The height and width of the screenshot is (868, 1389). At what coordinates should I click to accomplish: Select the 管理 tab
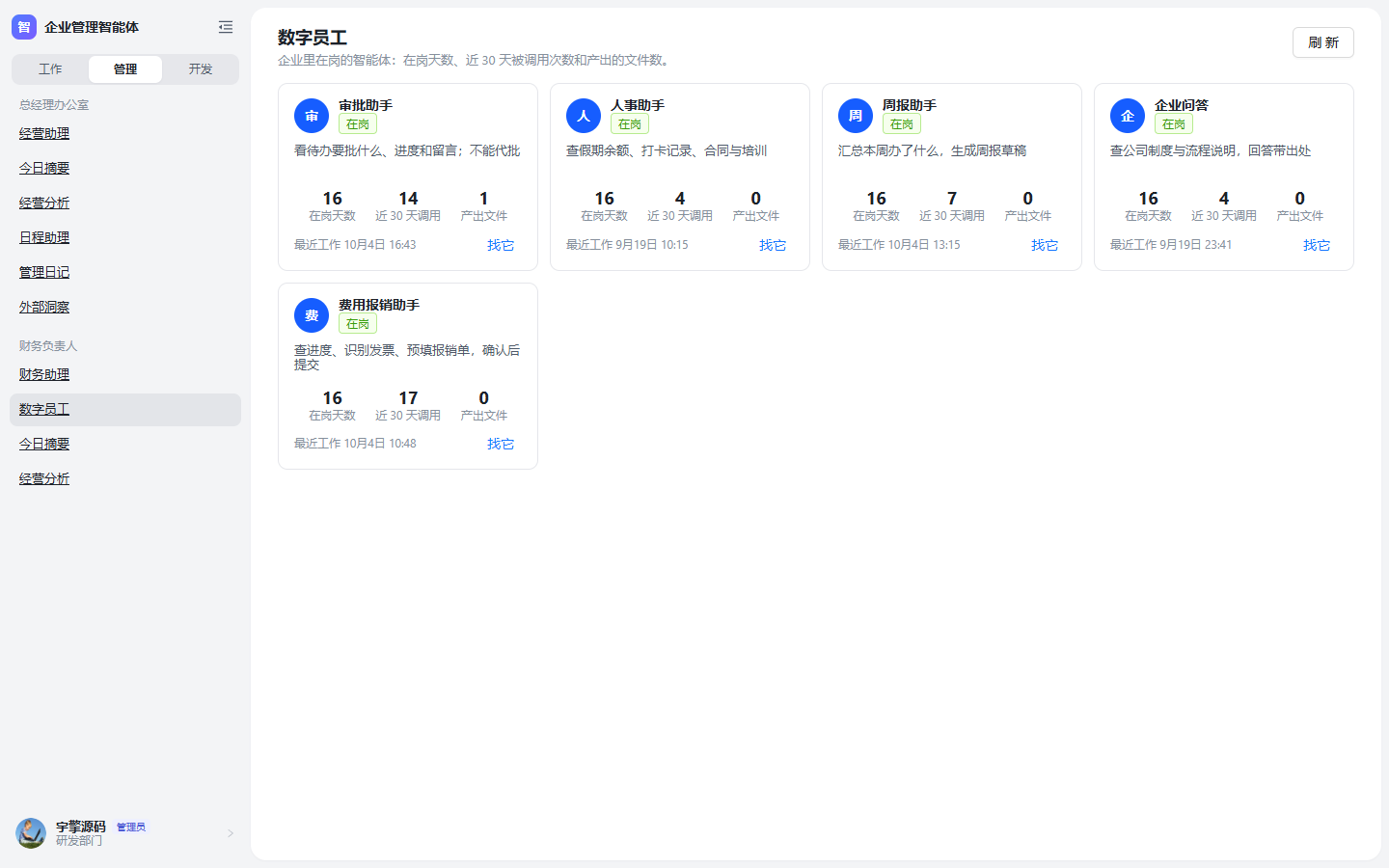point(125,69)
